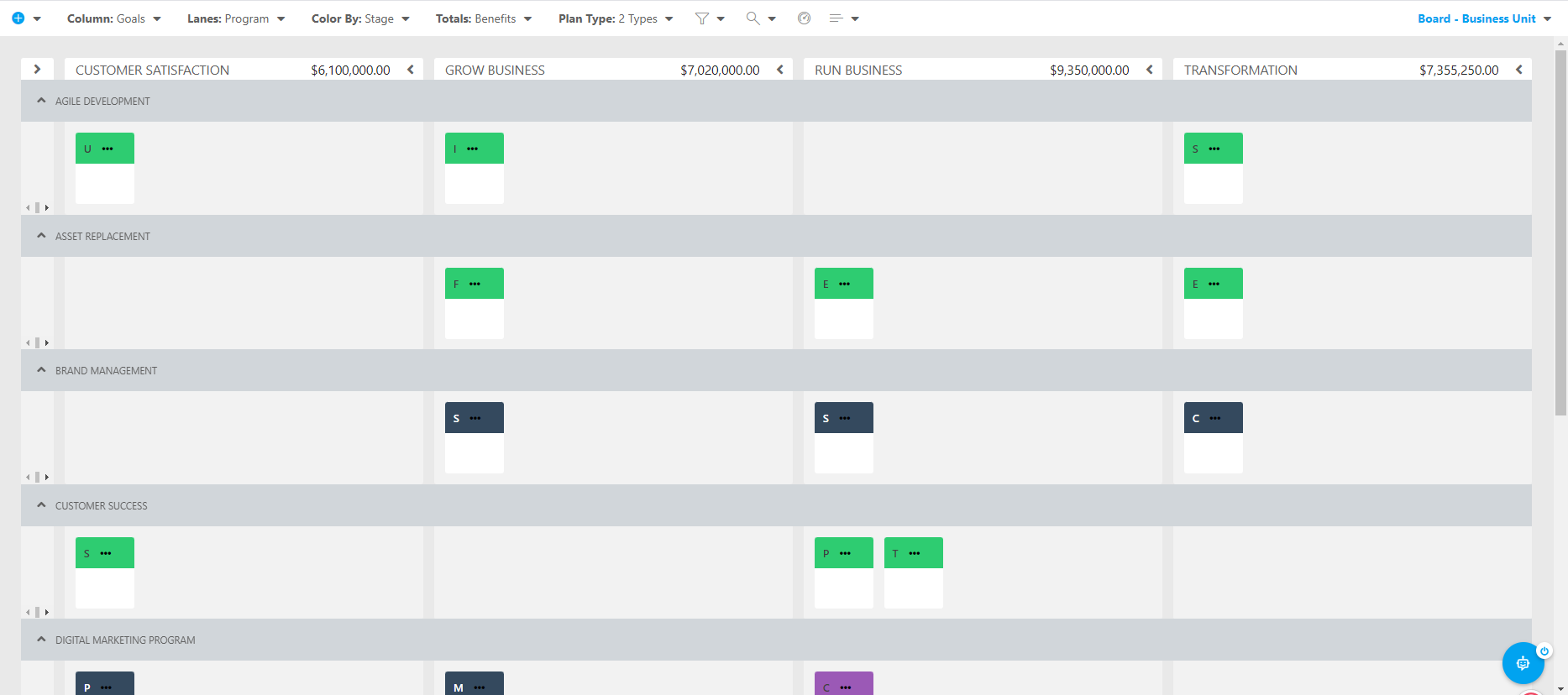Click the CUSTOMER SATISFACTION column title

pyautogui.click(x=152, y=70)
